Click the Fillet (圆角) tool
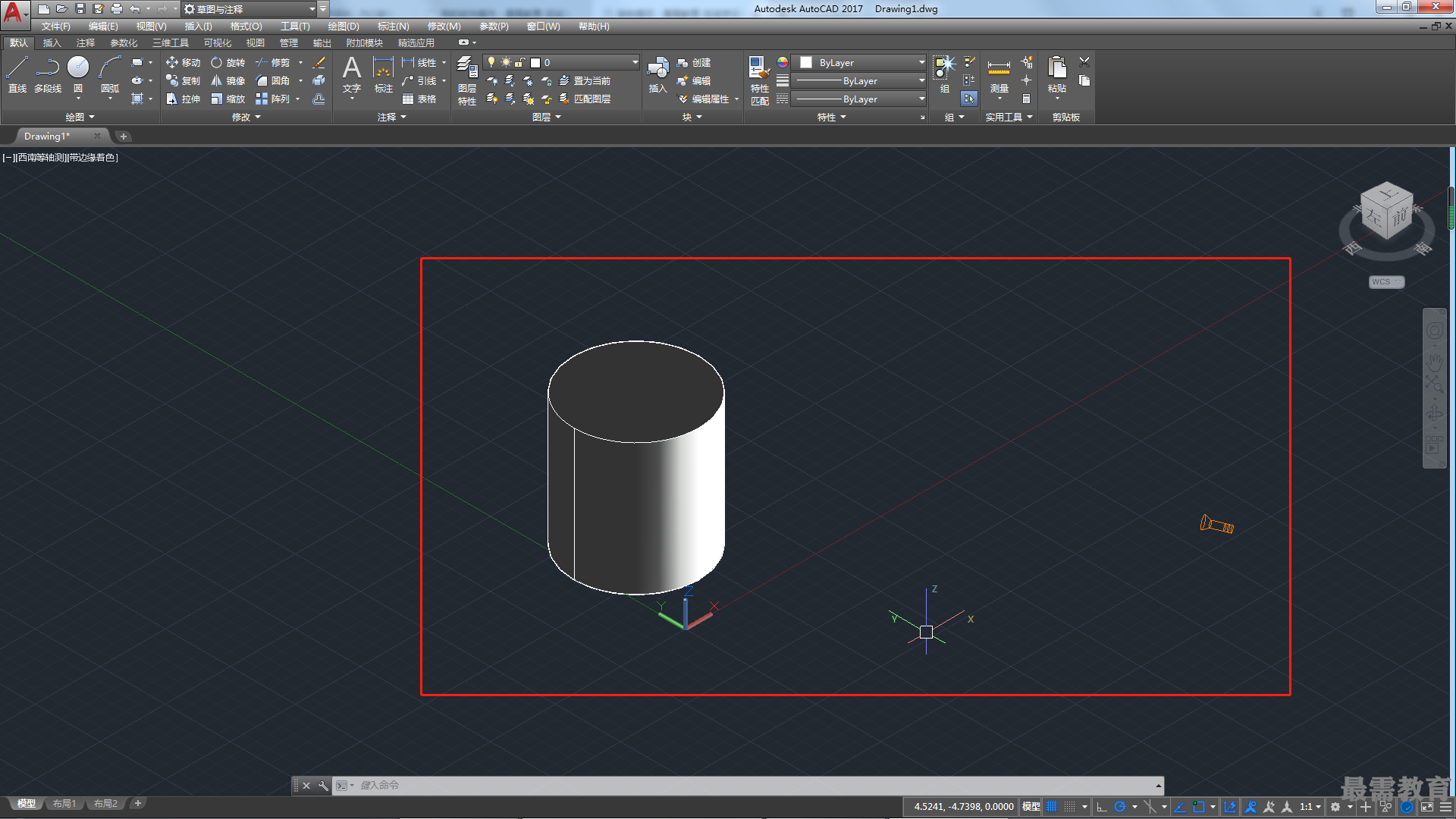 273,81
